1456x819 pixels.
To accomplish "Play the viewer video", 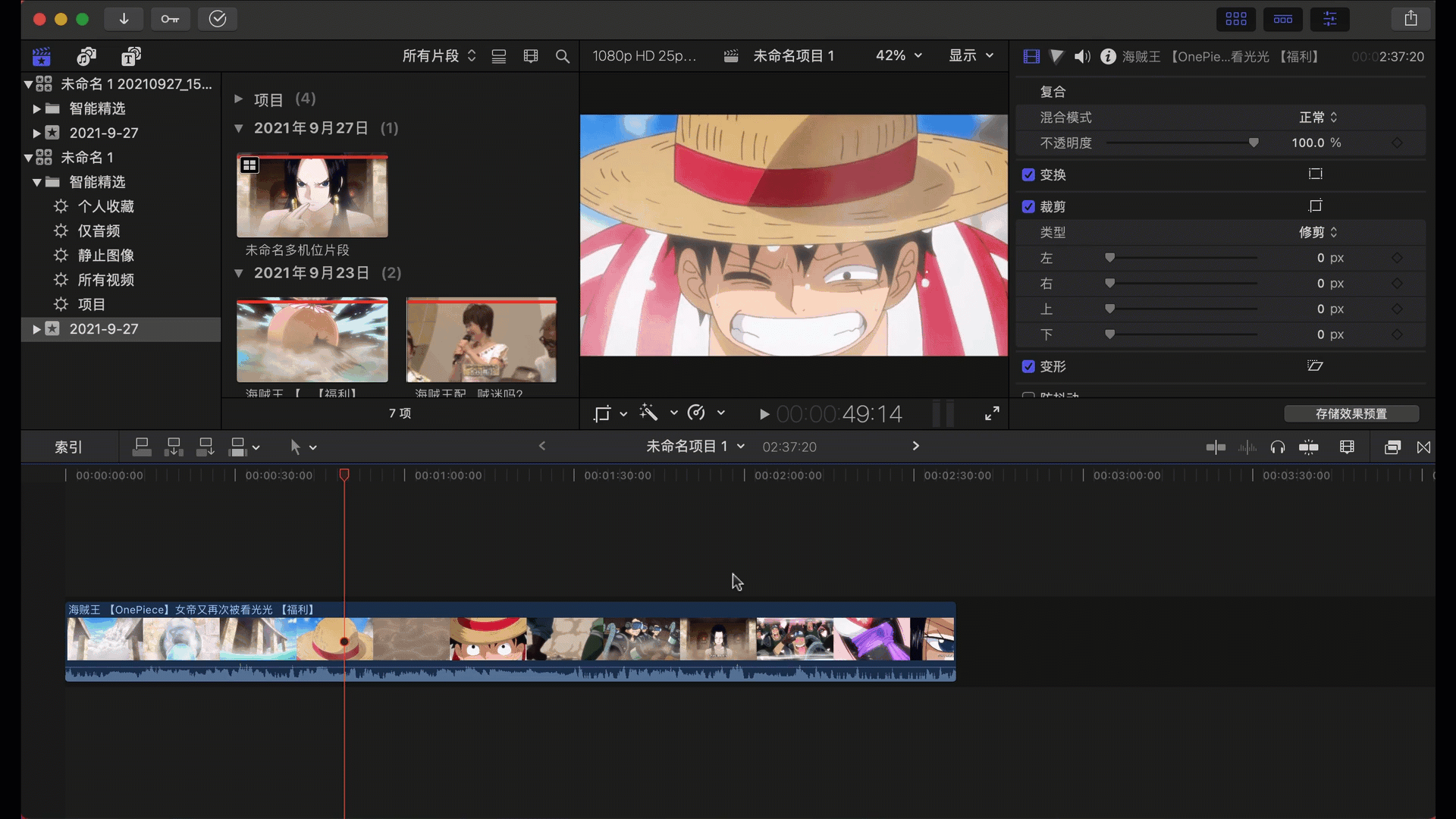I will 764,414.
